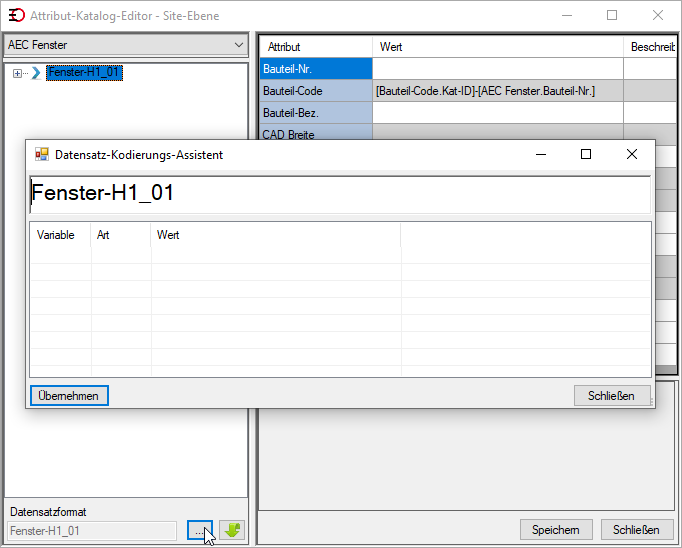The image size is (682, 548).
Task: Expand the Fenster-H1_01 tree node
Action: [x=17, y=74]
